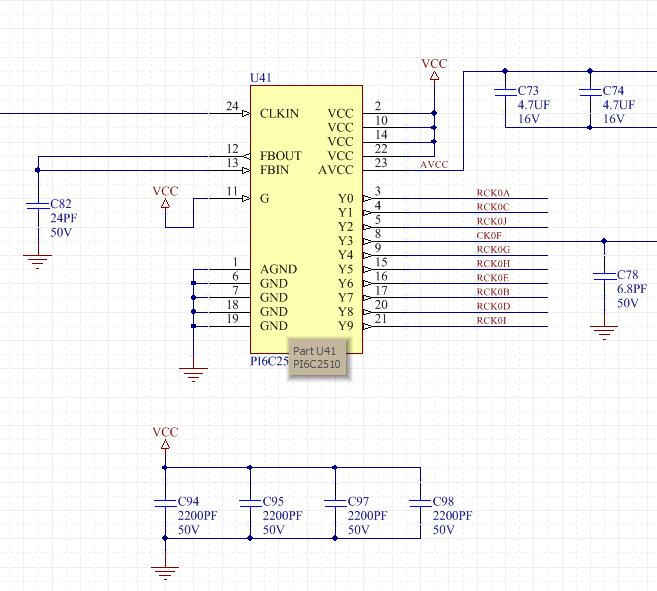This screenshot has width=657, height=591.
Task: Select net label RCK0D
Action: 493,306
